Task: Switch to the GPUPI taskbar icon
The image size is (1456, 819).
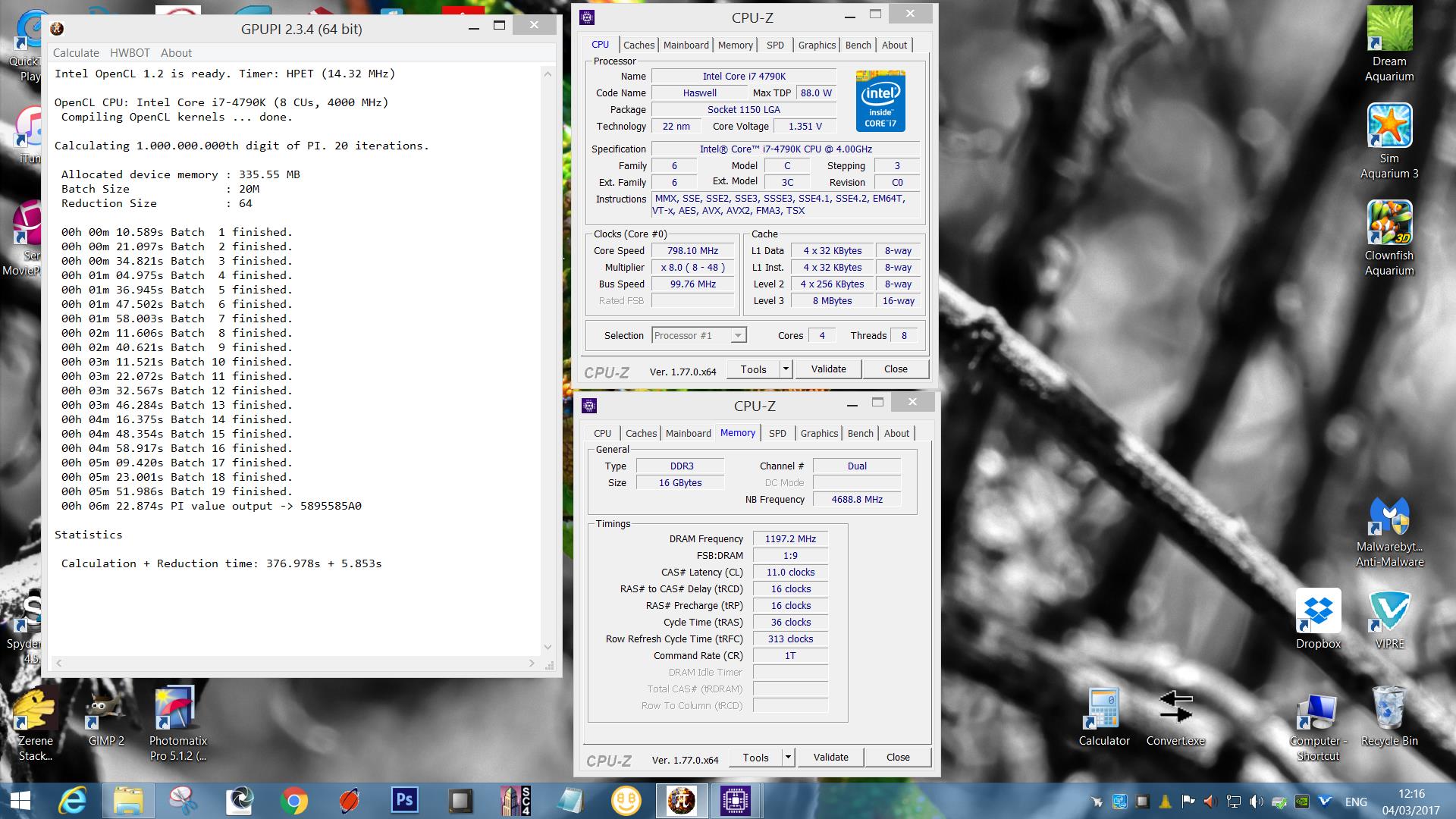Action: click(x=681, y=801)
